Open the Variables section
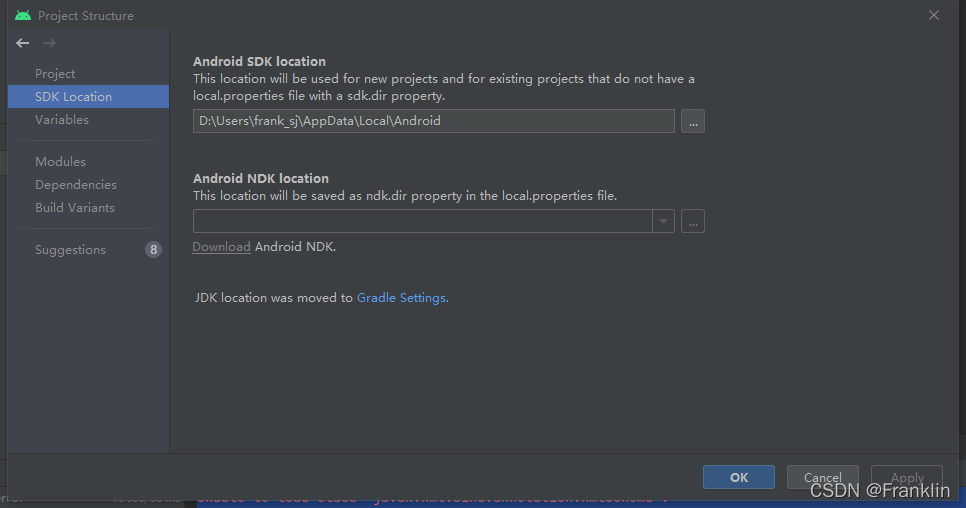The height and width of the screenshot is (508, 966). [x=62, y=119]
